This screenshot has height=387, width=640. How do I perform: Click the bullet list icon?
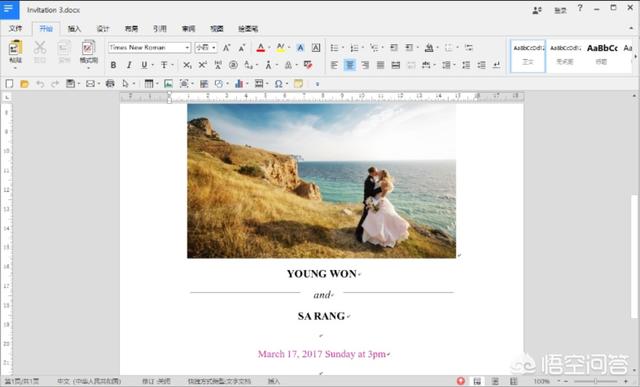point(334,48)
